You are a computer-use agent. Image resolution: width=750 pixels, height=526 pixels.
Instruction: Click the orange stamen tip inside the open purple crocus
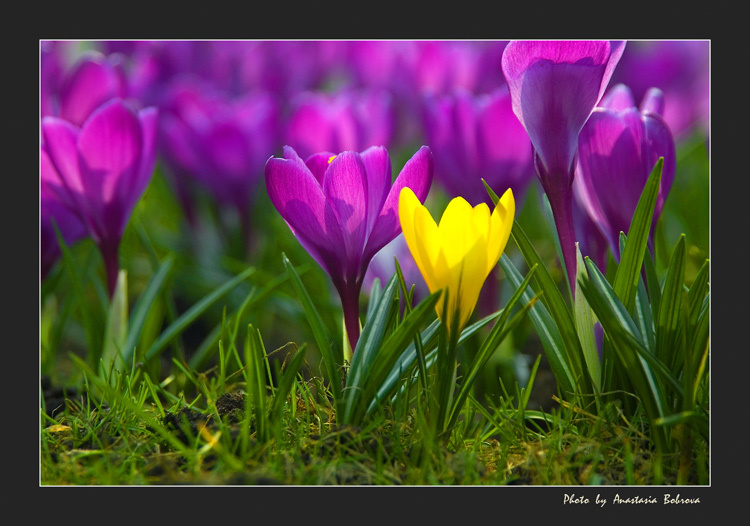(x=331, y=159)
